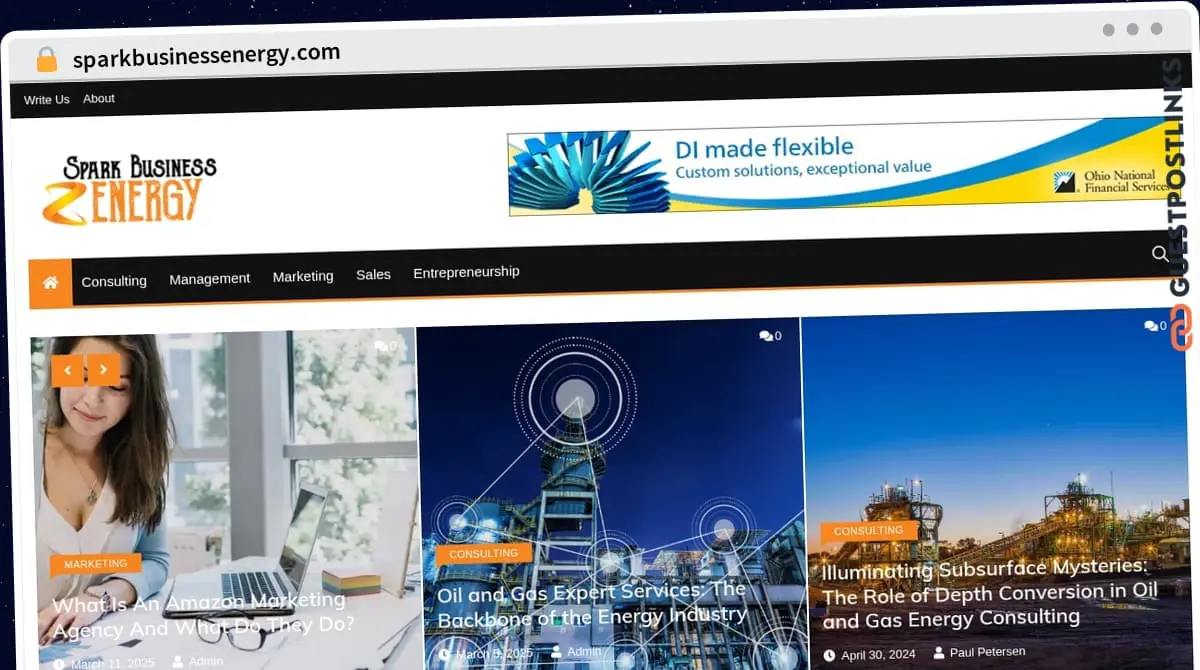The image size is (1200, 670).
Task: Click Paul Petersen author name
Action: coord(987,652)
